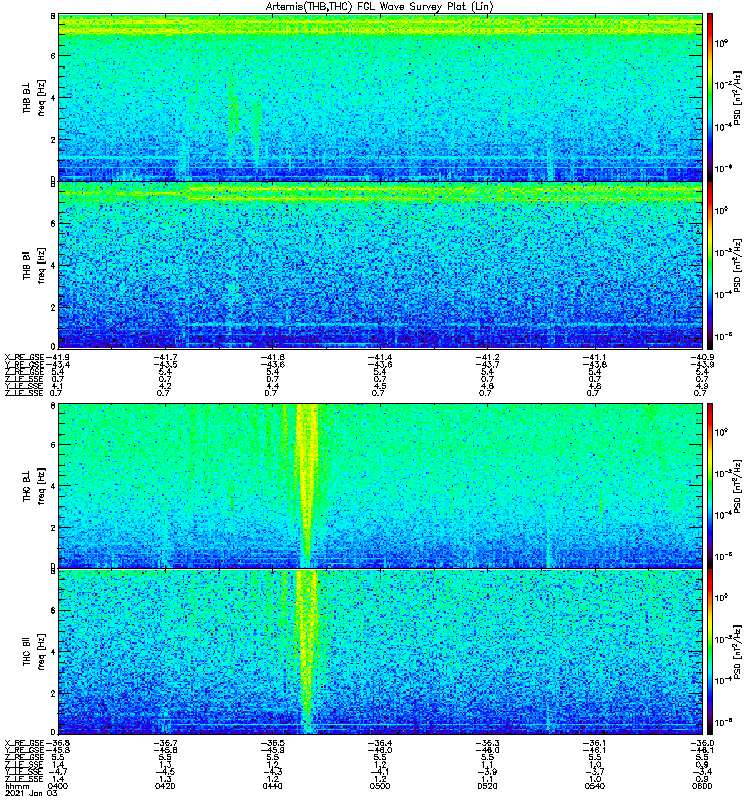This screenshot has height=800, width=750.
Task: Click the THC B∥ freq [Hz] axis label
Action: click(x=34, y=652)
